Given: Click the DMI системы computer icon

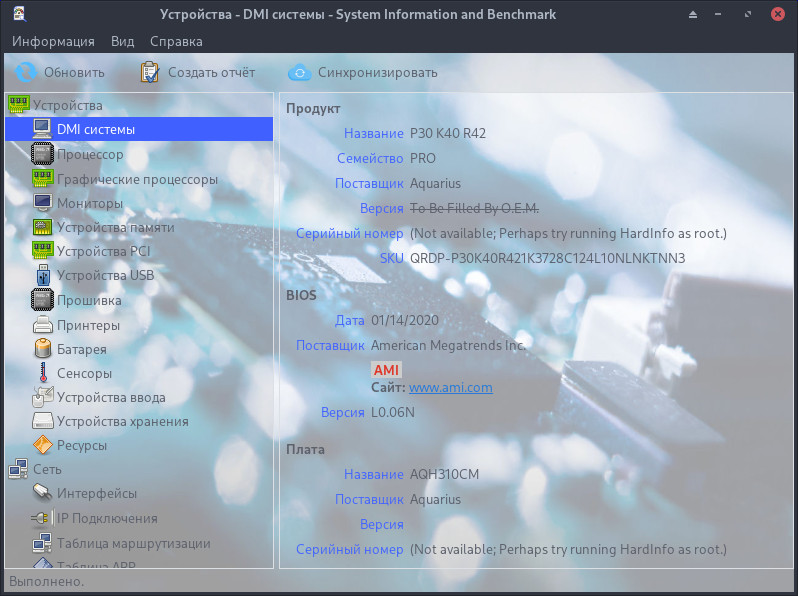Looking at the screenshot, I should click(42, 129).
